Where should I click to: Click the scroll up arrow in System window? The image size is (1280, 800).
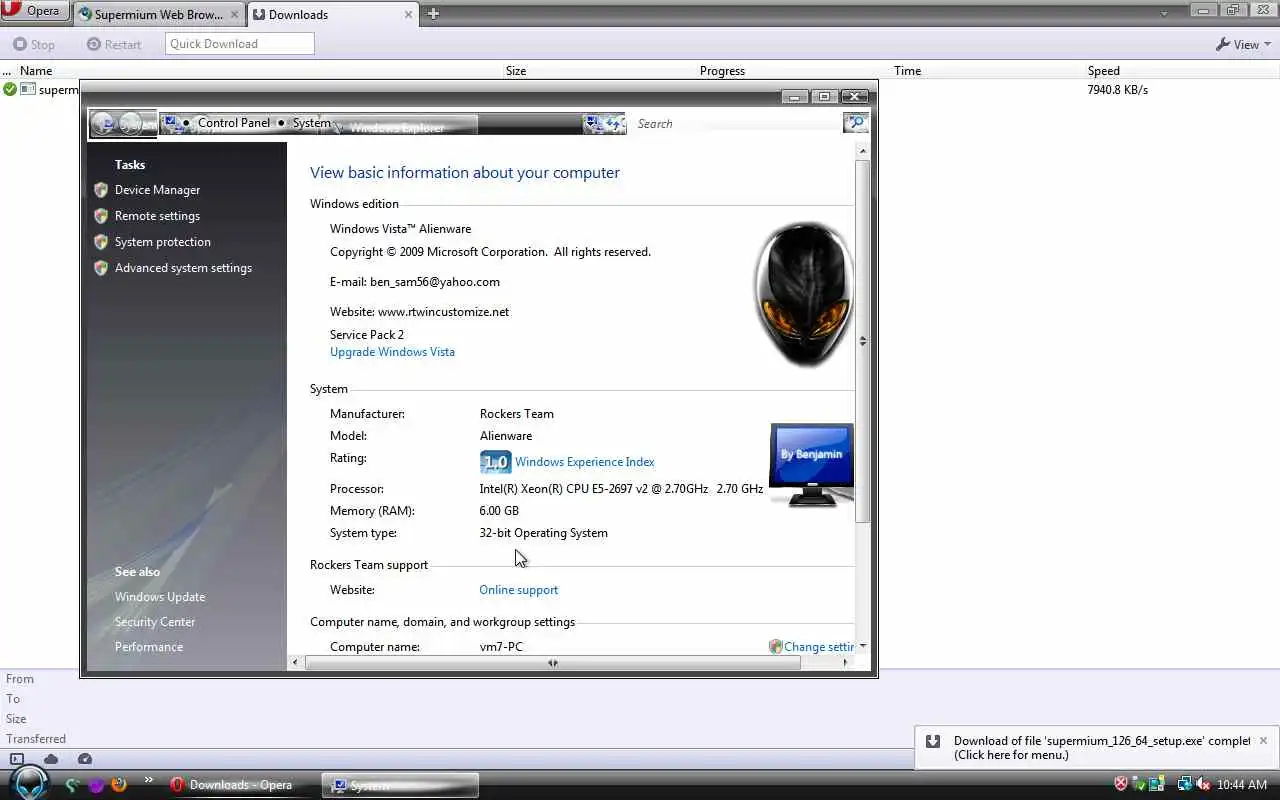(x=863, y=150)
